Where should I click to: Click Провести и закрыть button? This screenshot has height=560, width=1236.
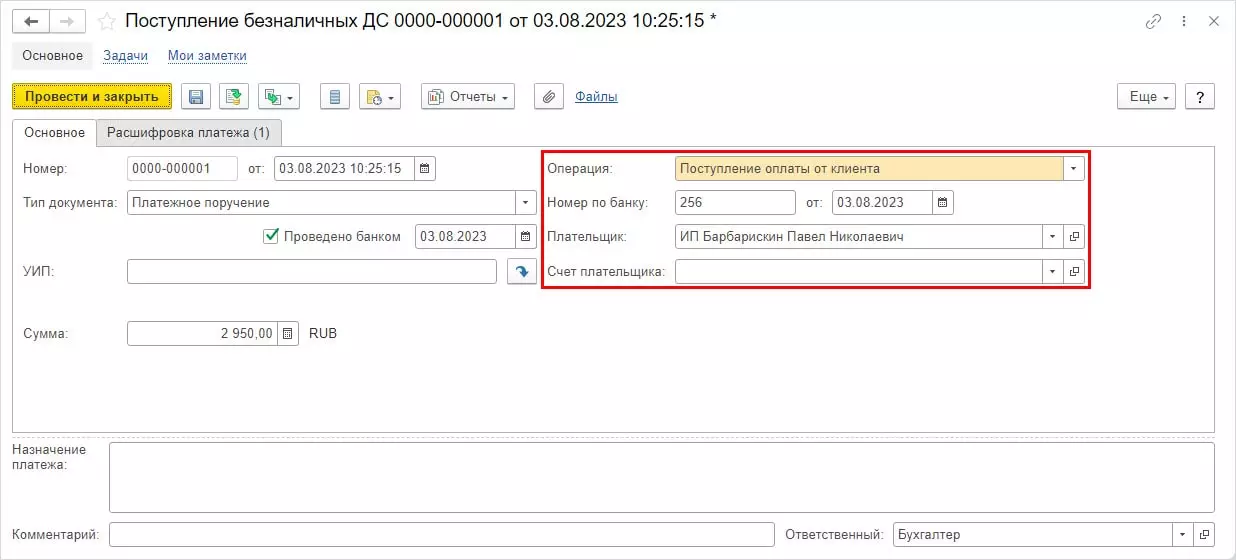point(92,97)
